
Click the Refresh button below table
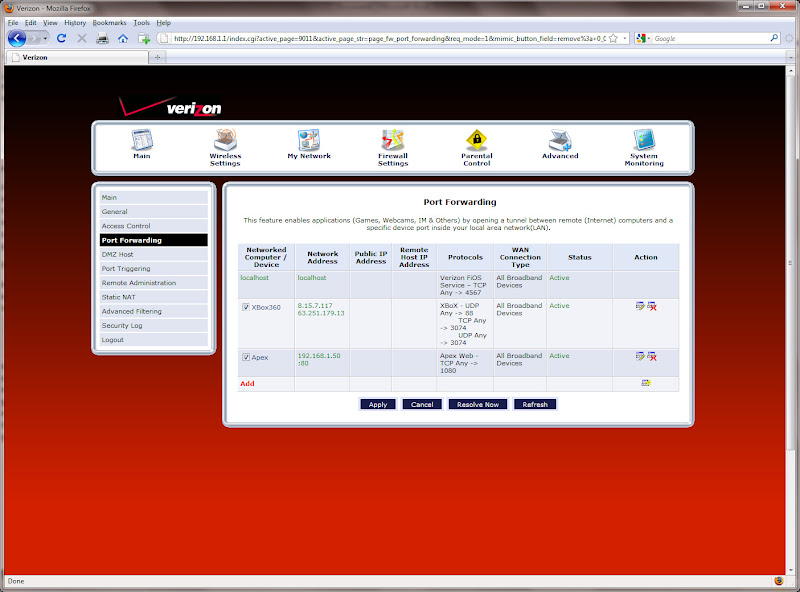[535, 404]
